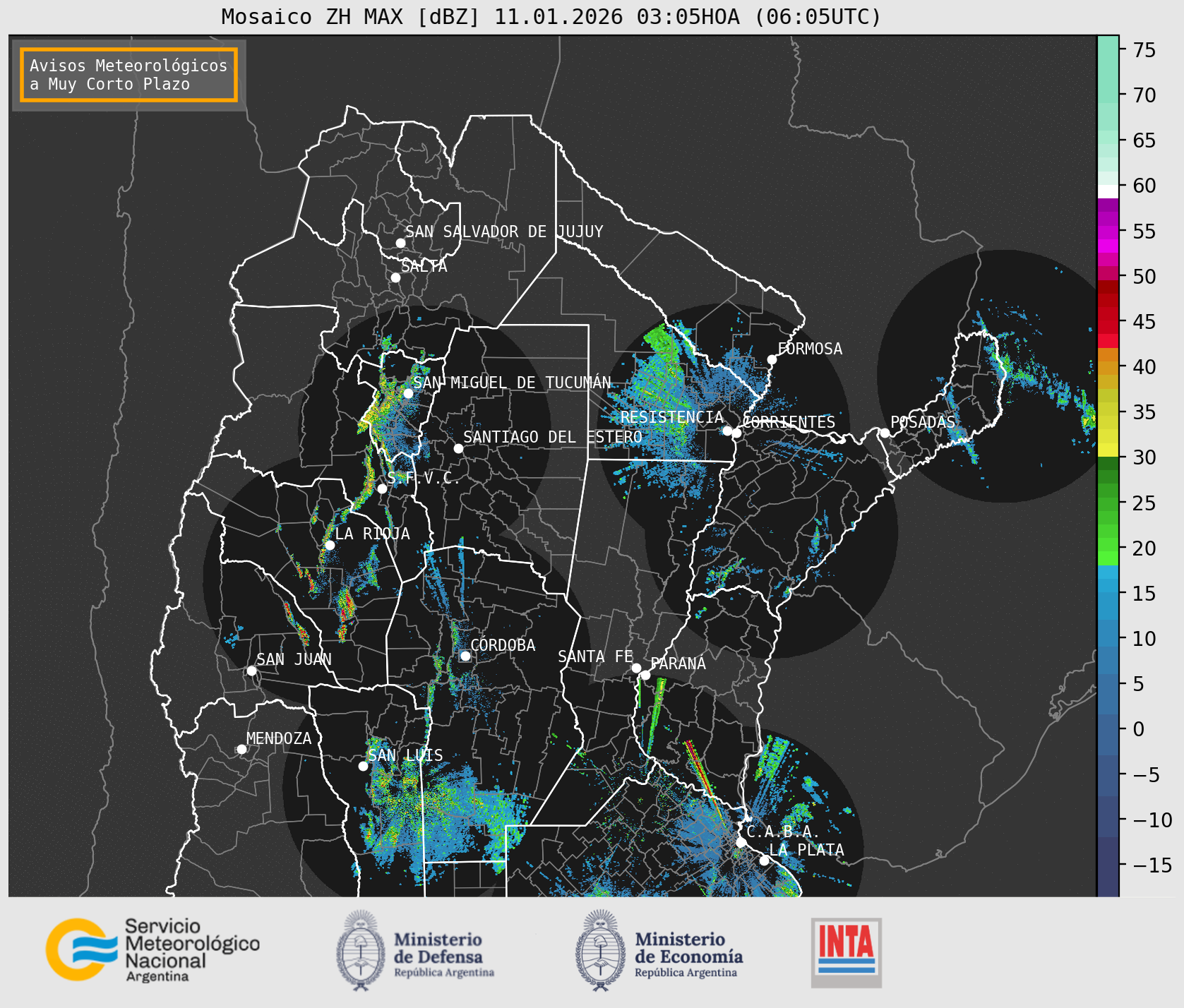
Task: Click the MENDOZA city dot
Action: point(241,749)
